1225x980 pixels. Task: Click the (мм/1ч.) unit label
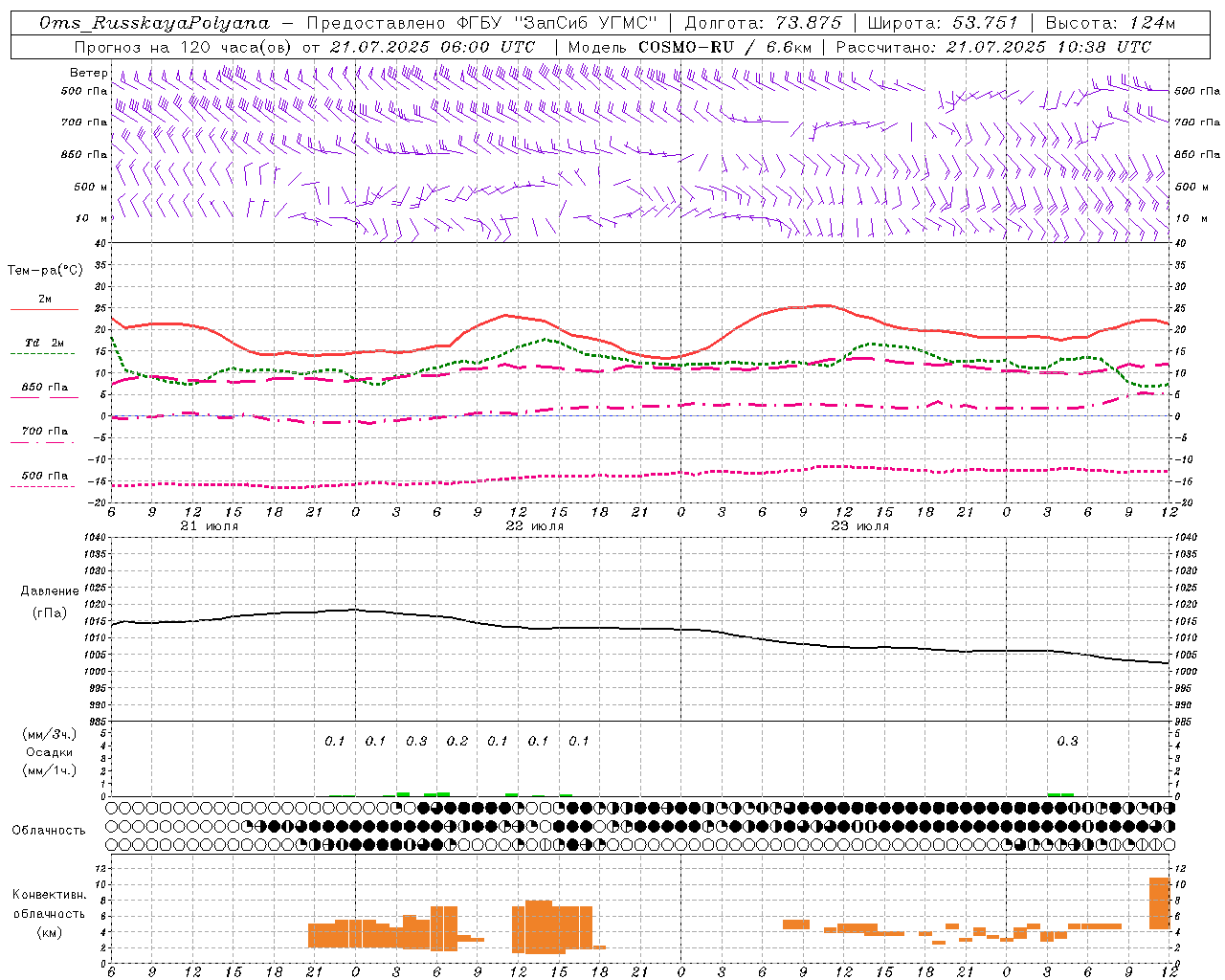(50, 770)
